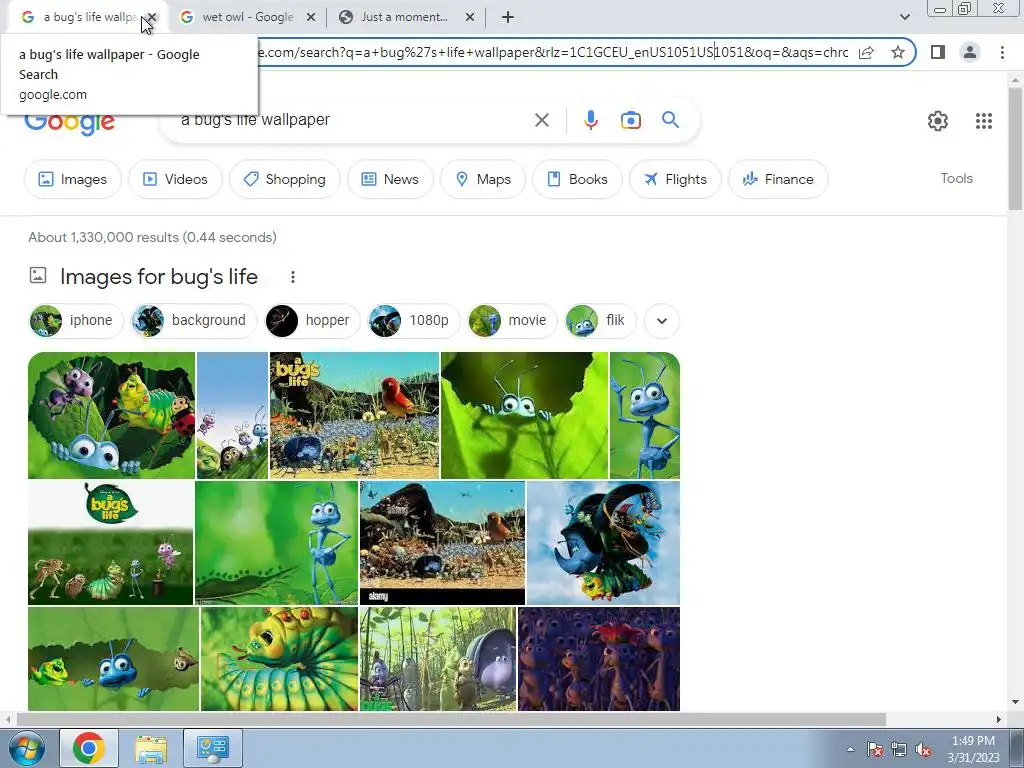
Task: Select the Finance filter
Action: coord(778,179)
